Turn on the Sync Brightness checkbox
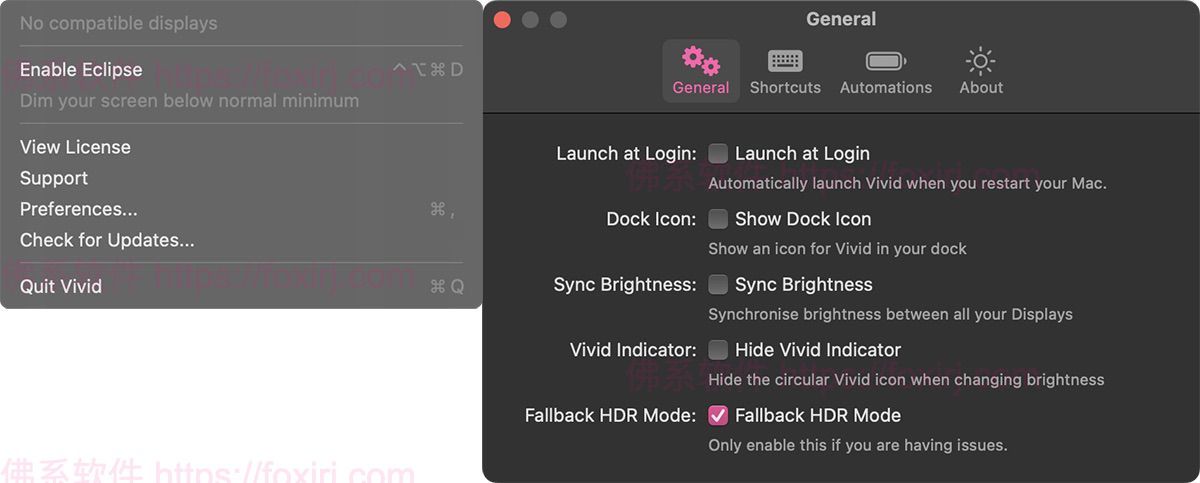 coord(718,285)
